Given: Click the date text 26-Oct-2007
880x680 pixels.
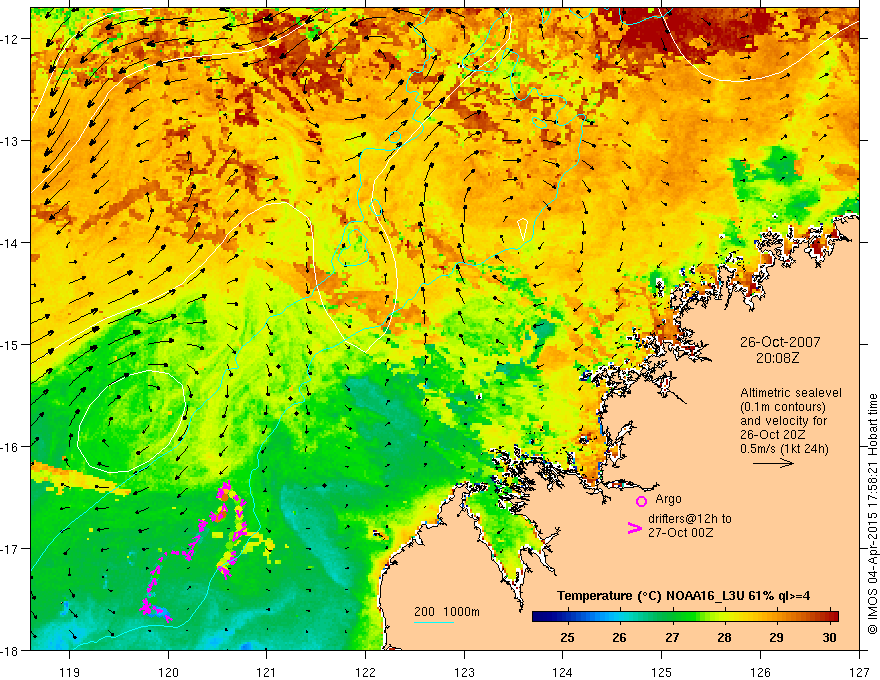Looking at the screenshot, I should coord(780,342).
